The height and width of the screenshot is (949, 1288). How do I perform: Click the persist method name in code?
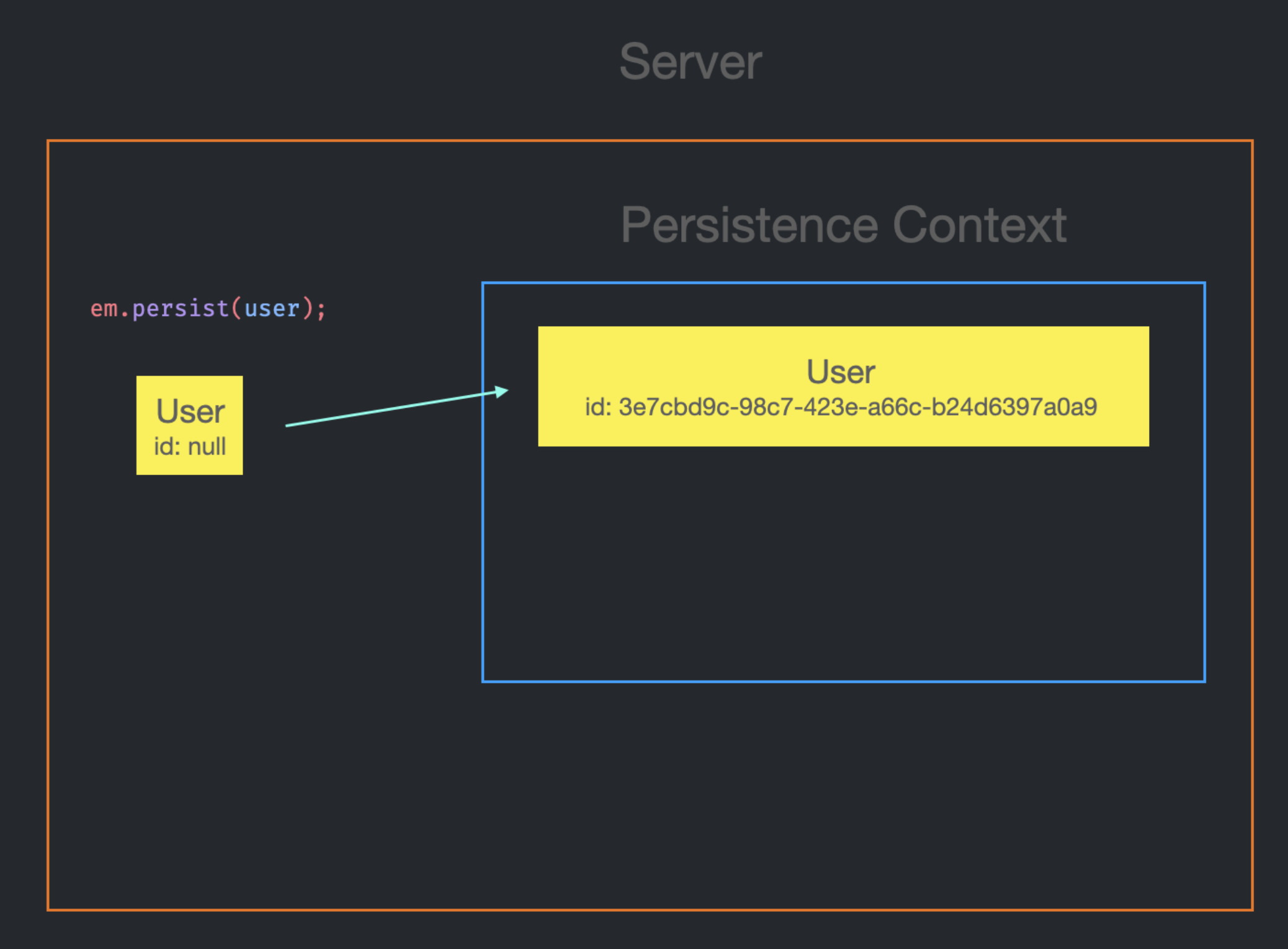pyautogui.click(x=180, y=308)
